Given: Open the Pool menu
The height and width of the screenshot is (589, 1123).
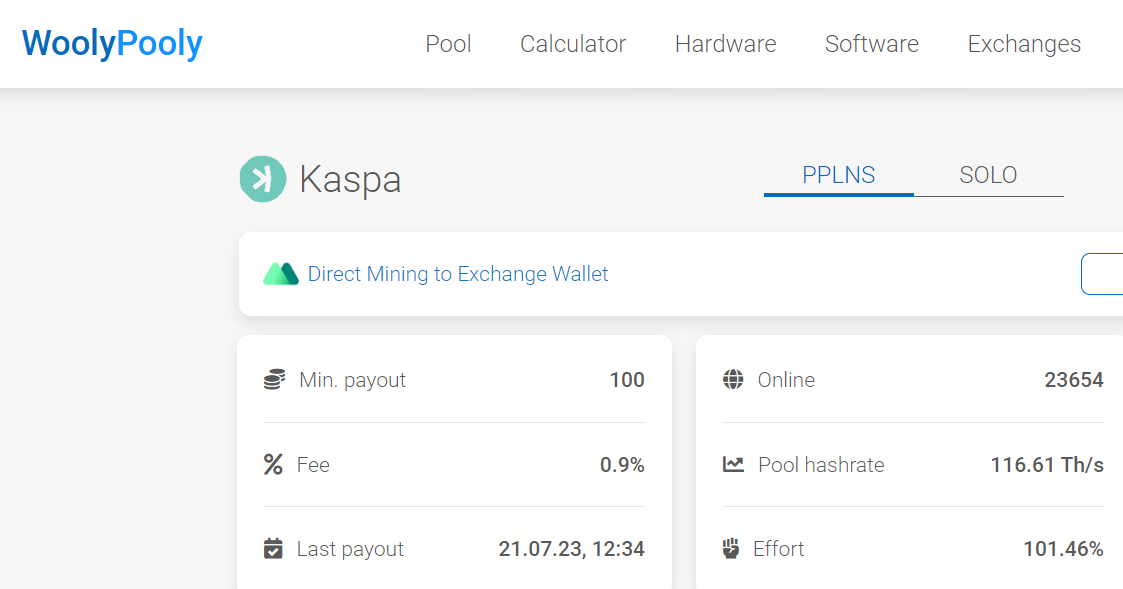Looking at the screenshot, I should coord(448,44).
